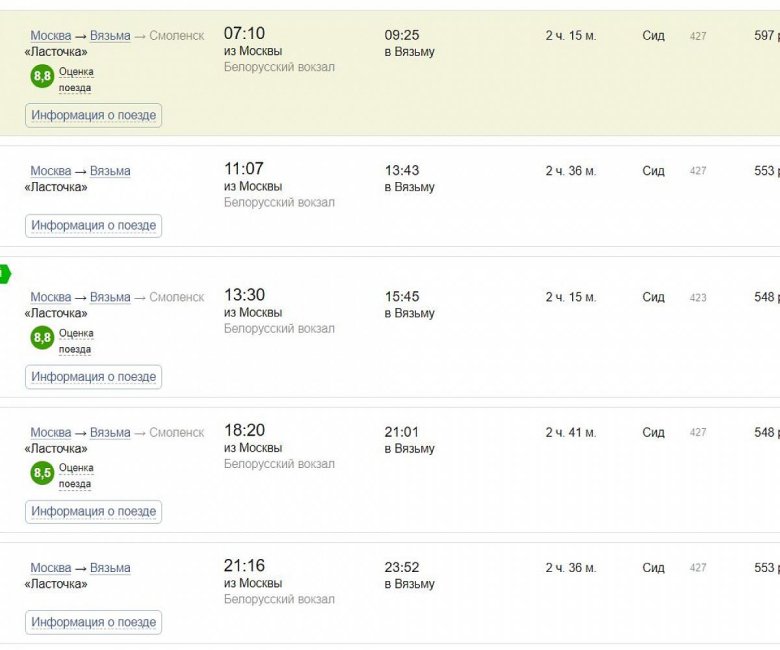
Task: Open 'Оценка поезда' link for the 13:30 train
Action: (x=75, y=341)
